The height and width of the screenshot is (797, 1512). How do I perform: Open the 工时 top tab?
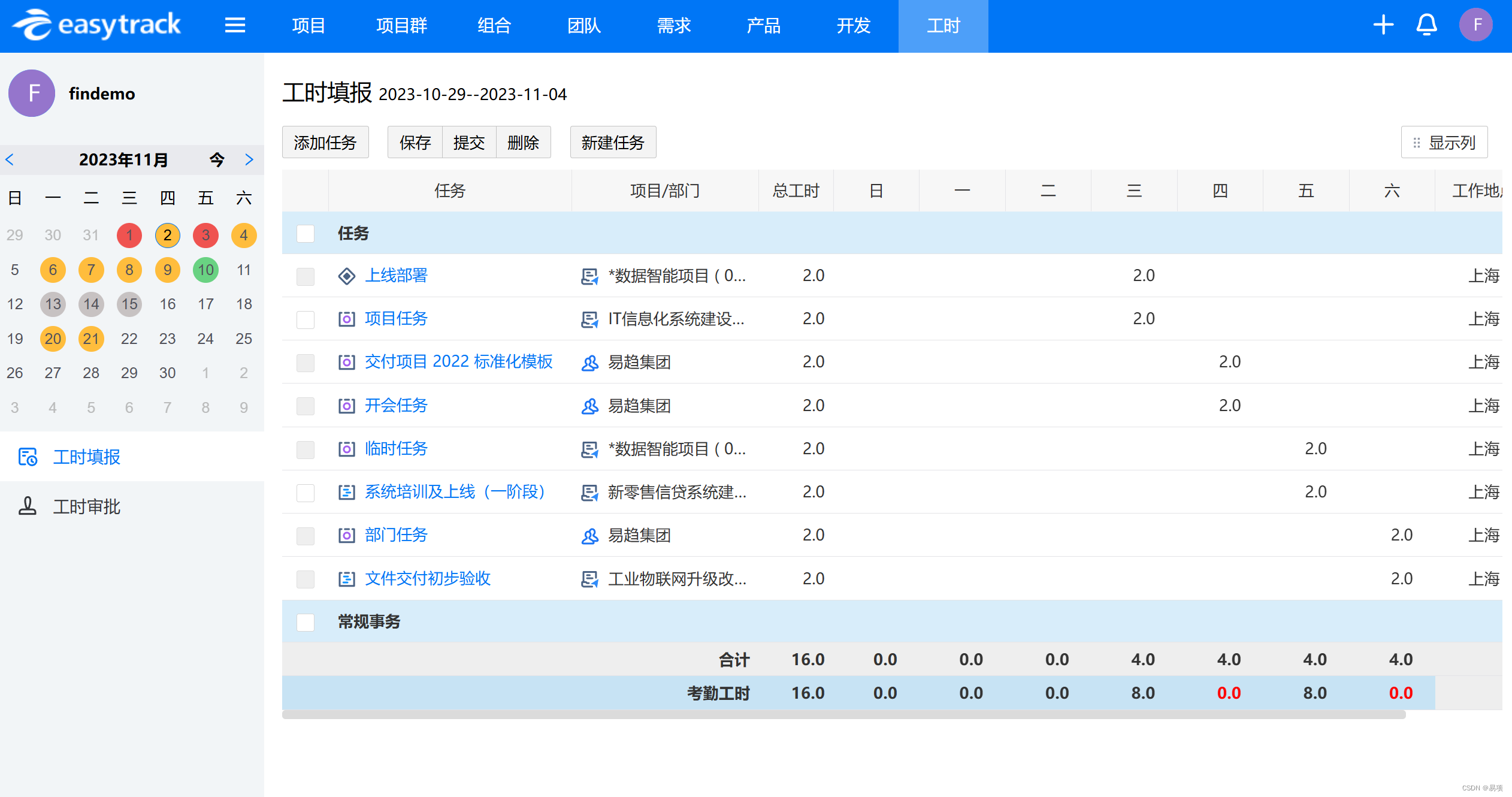[944, 26]
